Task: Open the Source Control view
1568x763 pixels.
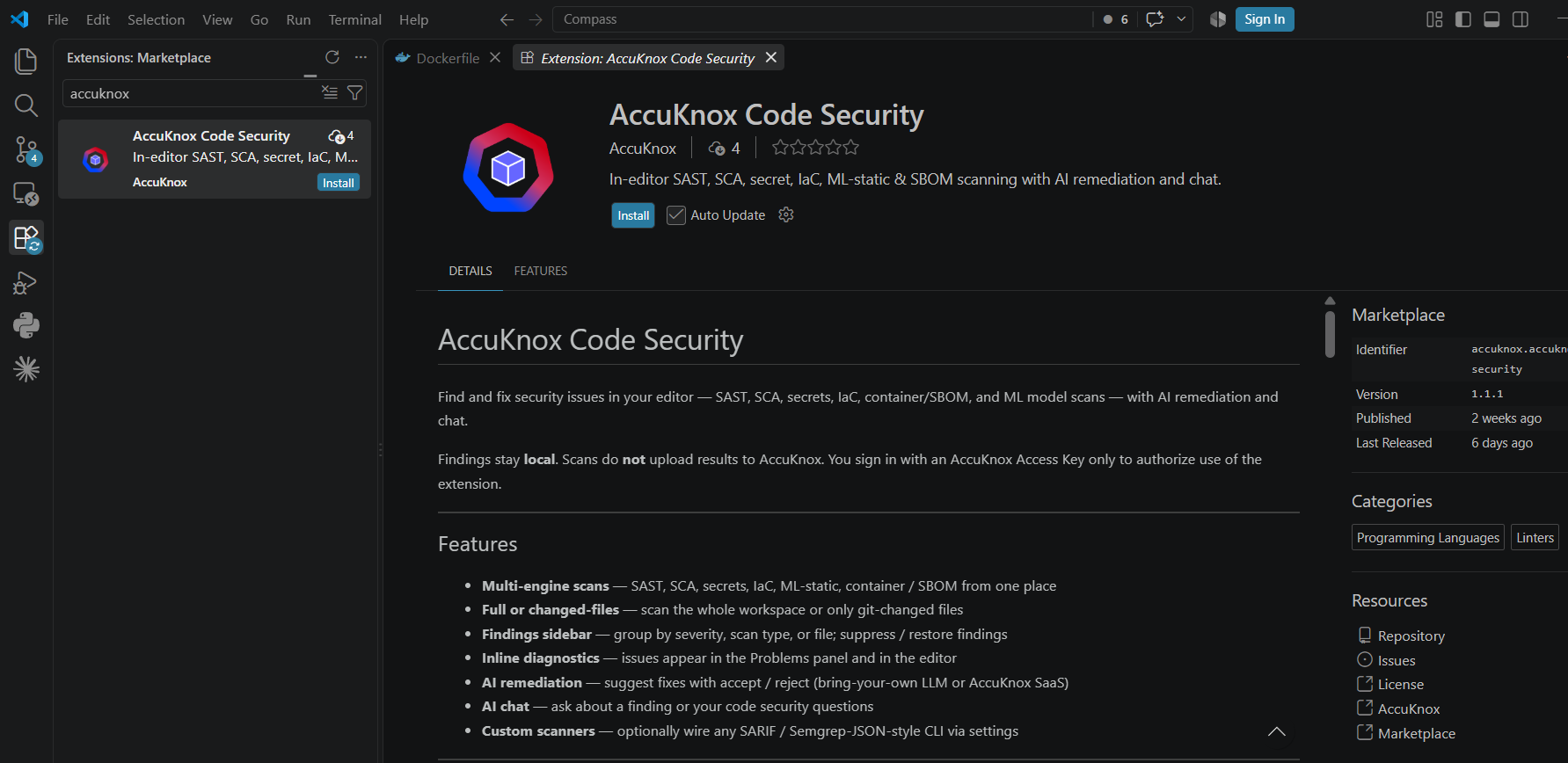Action: [26, 150]
